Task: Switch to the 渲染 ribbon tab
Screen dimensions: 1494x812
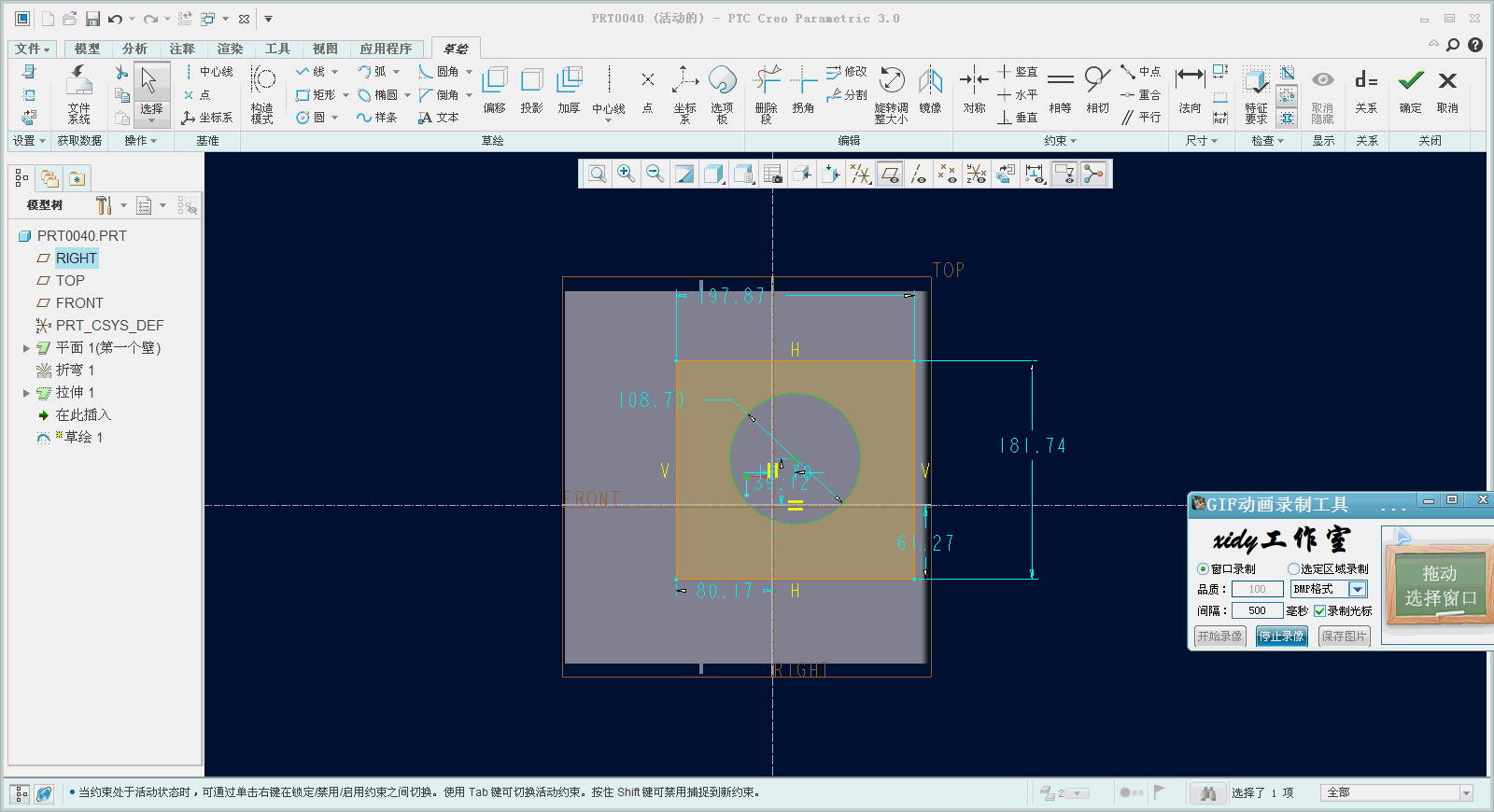Action: click(230, 49)
